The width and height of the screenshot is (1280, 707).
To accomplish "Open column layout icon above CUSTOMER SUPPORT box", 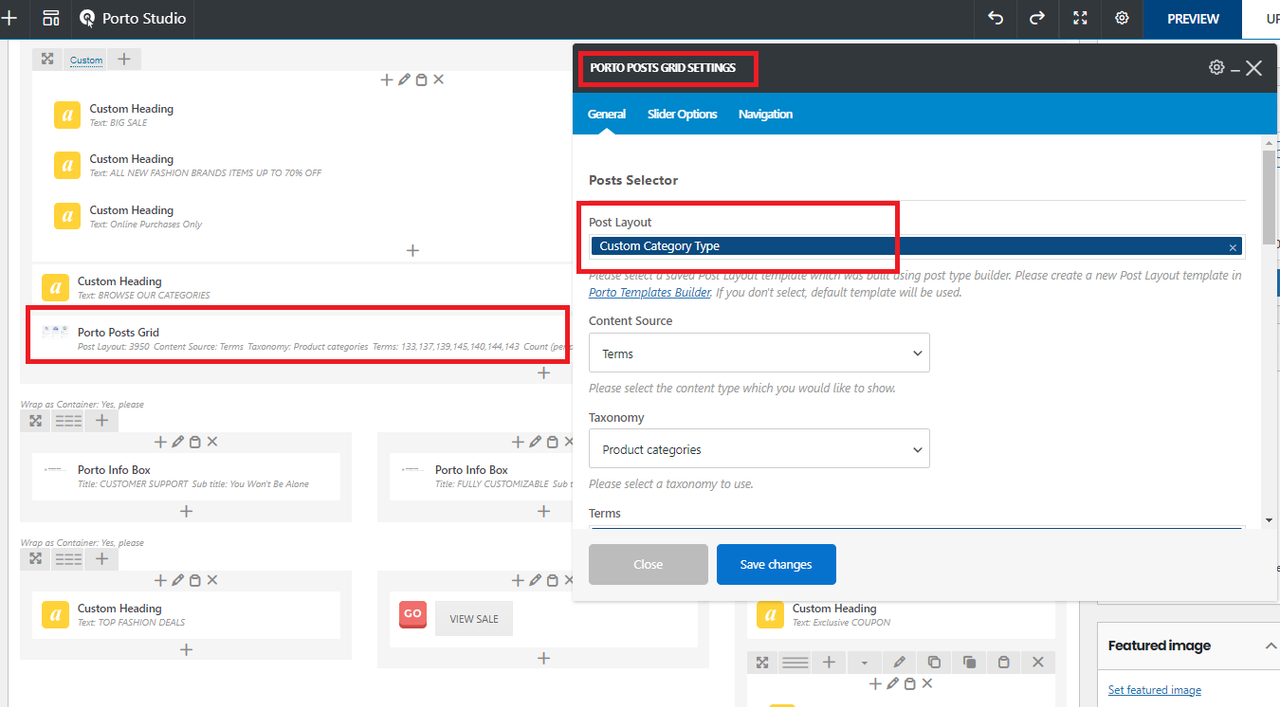I will tap(68, 421).
